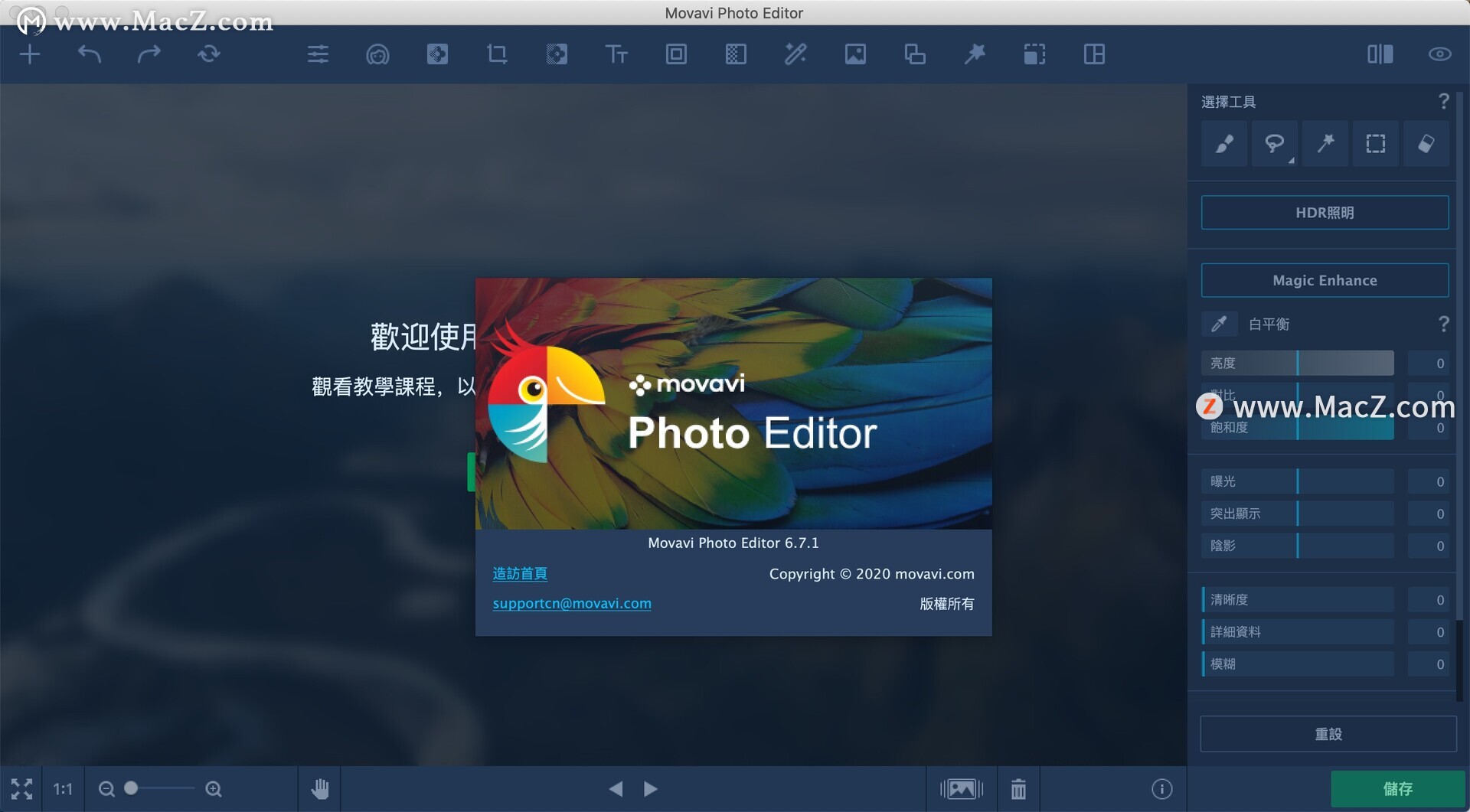This screenshot has width=1470, height=812.
Task: Open the image filmstrip gallery
Action: 962,789
